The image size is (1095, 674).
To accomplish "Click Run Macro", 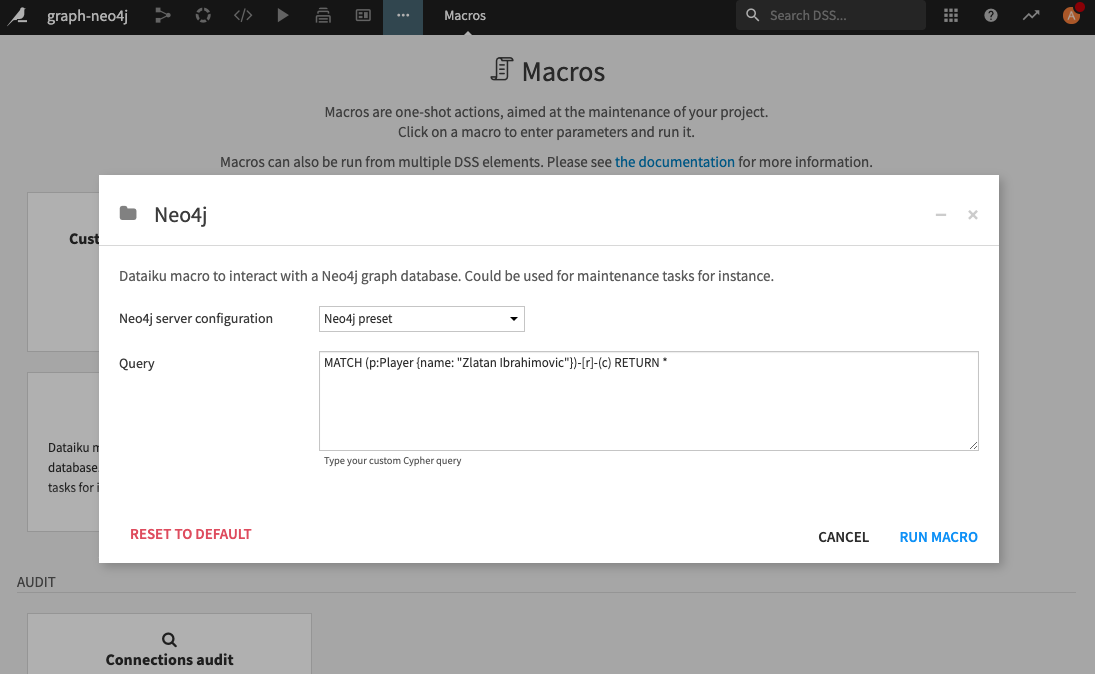I will point(939,537).
